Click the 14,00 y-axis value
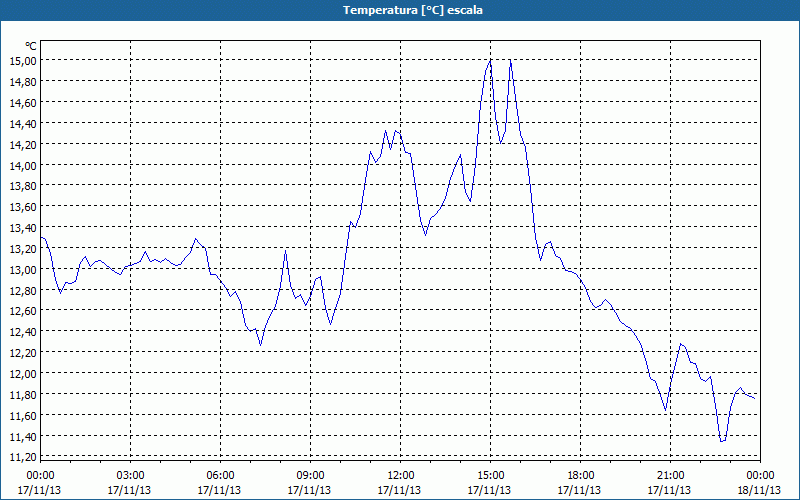800x500 pixels. [x=23, y=165]
